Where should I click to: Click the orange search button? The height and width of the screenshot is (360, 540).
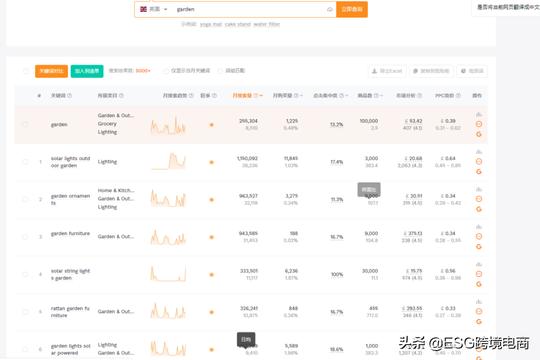coord(352,9)
